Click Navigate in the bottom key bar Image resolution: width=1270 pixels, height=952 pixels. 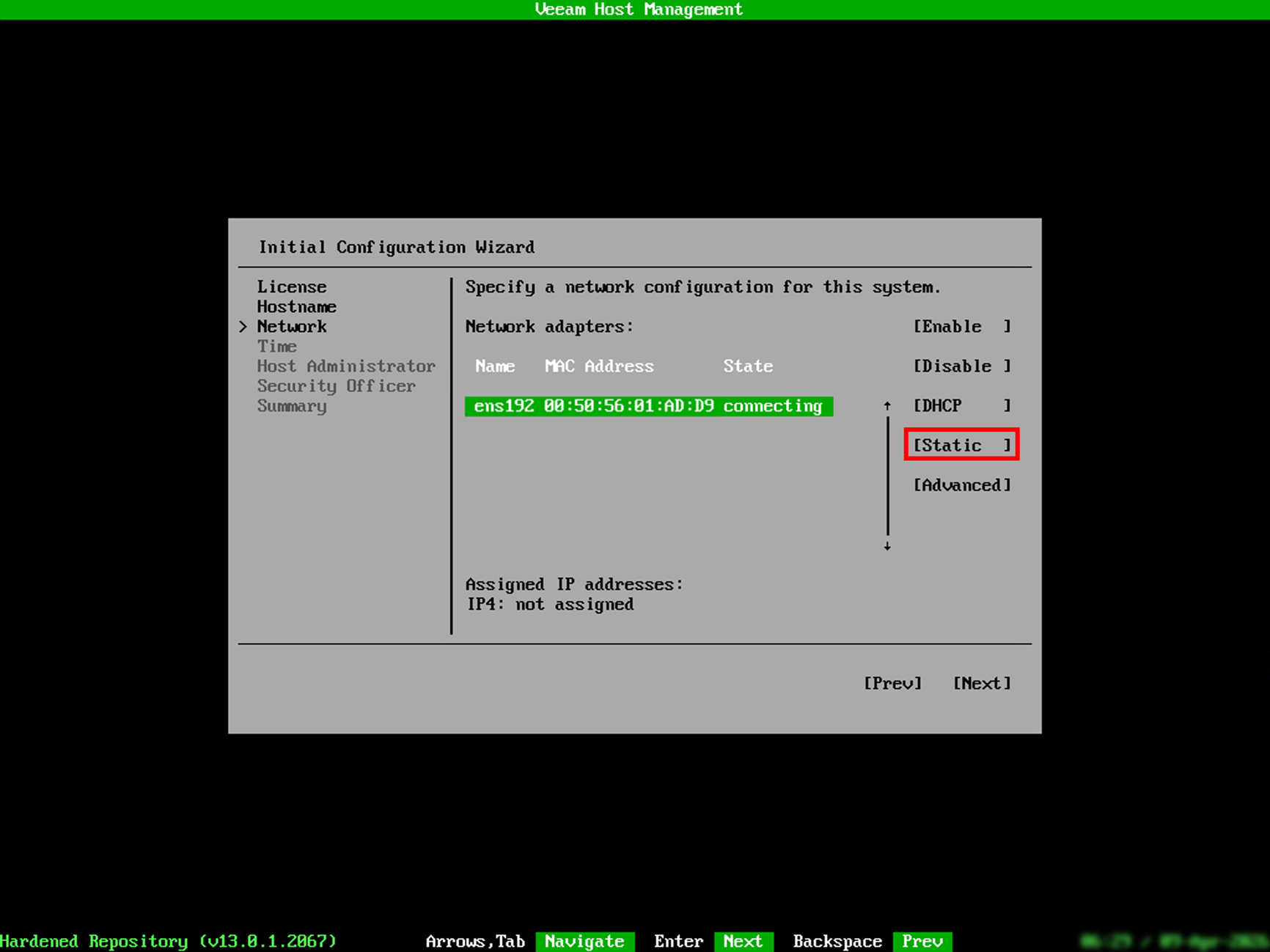pos(584,941)
